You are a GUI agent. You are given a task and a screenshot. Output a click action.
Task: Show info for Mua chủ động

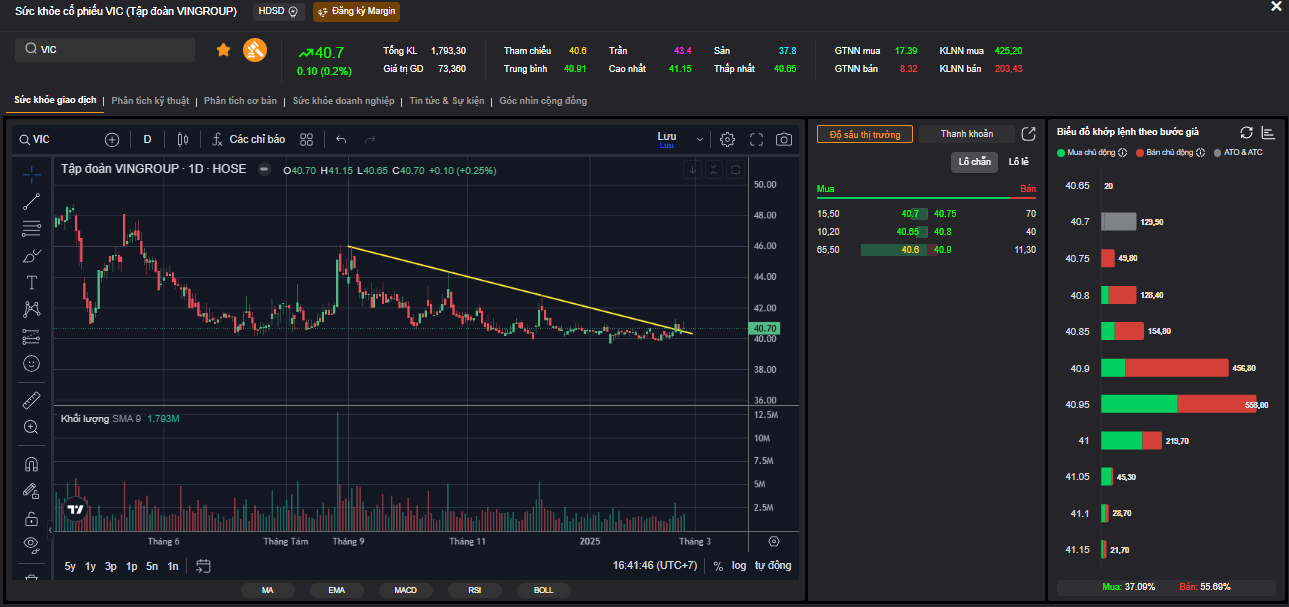coord(1123,153)
